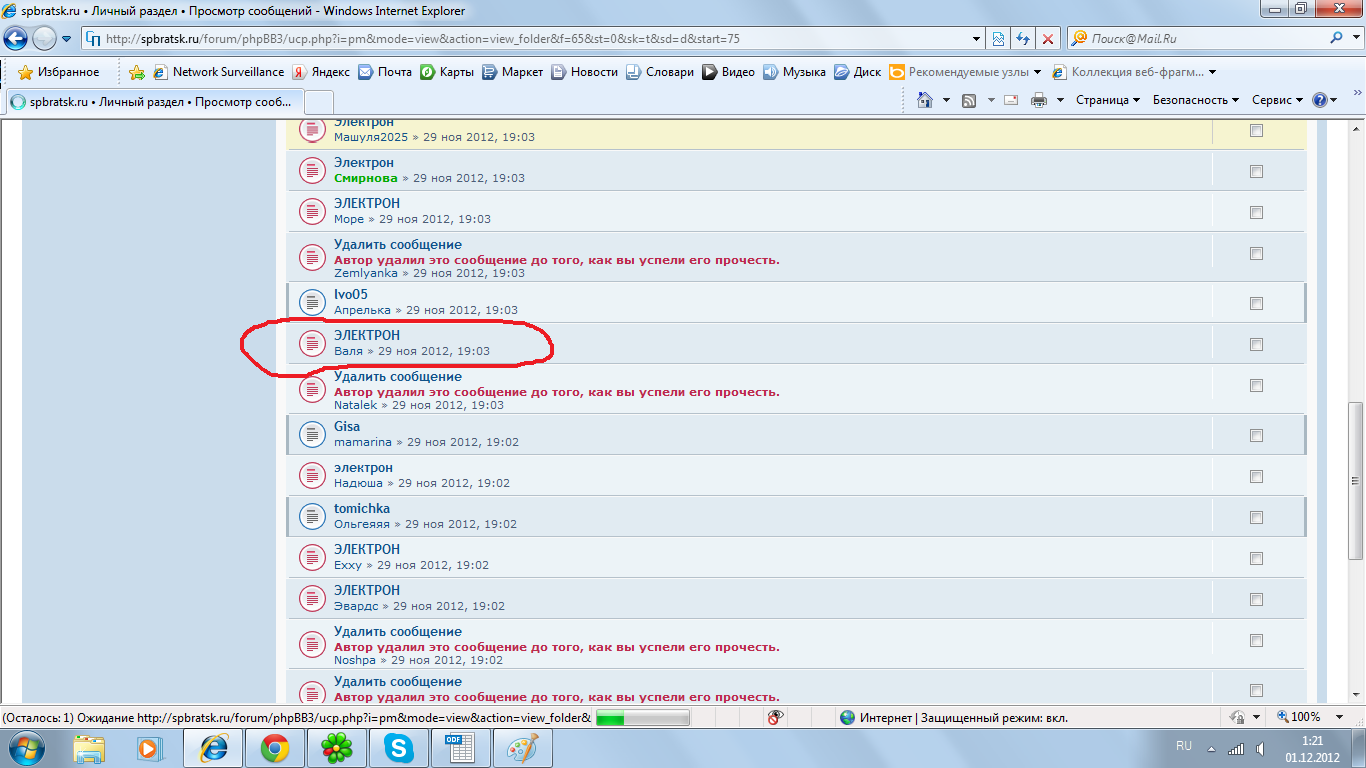Click message icon for the Валя row
Image resolution: width=1366 pixels, height=768 pixels.
pyautogui.click(x=313, y=343)
